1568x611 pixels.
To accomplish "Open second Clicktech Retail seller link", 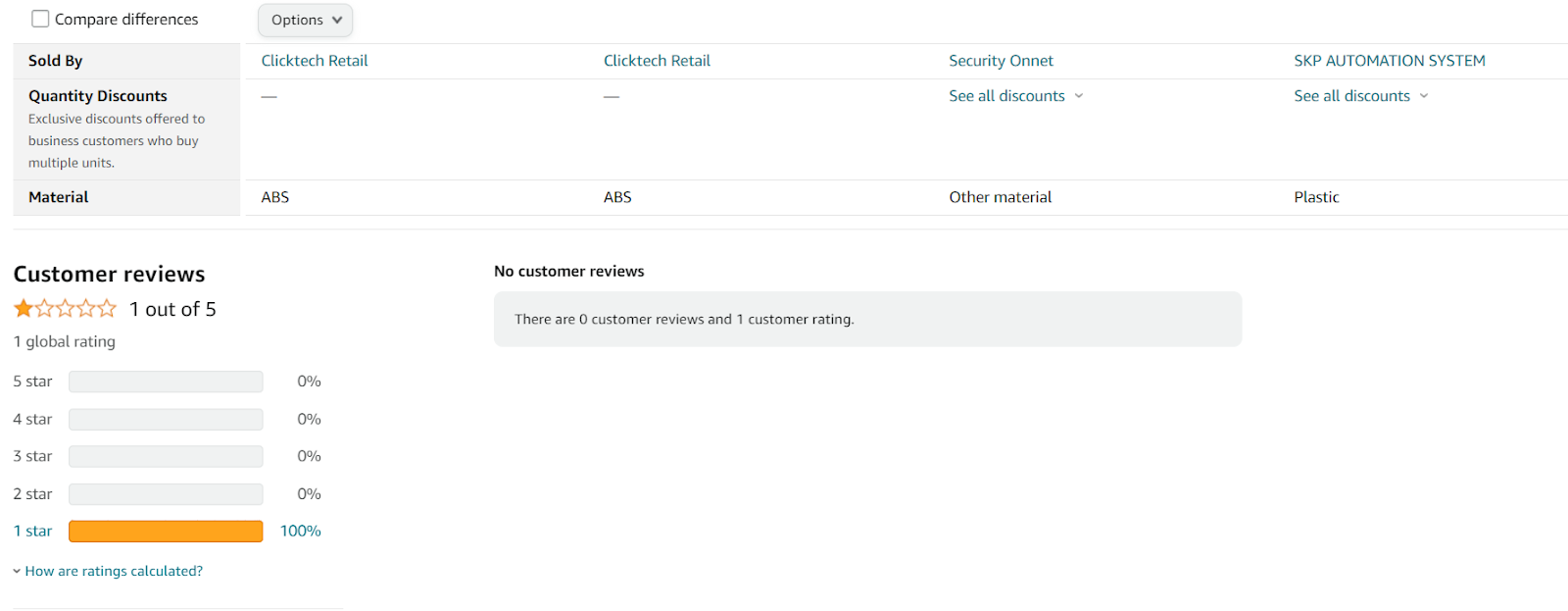I will click(x=657, y=61).
